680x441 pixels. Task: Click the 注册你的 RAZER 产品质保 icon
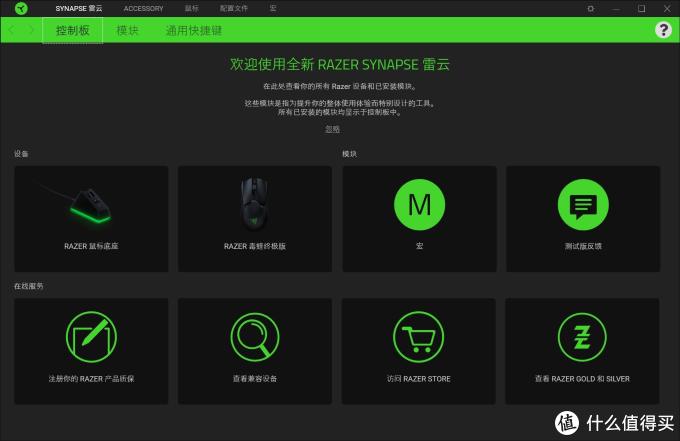pyautogui.click(x=91, y=337)
